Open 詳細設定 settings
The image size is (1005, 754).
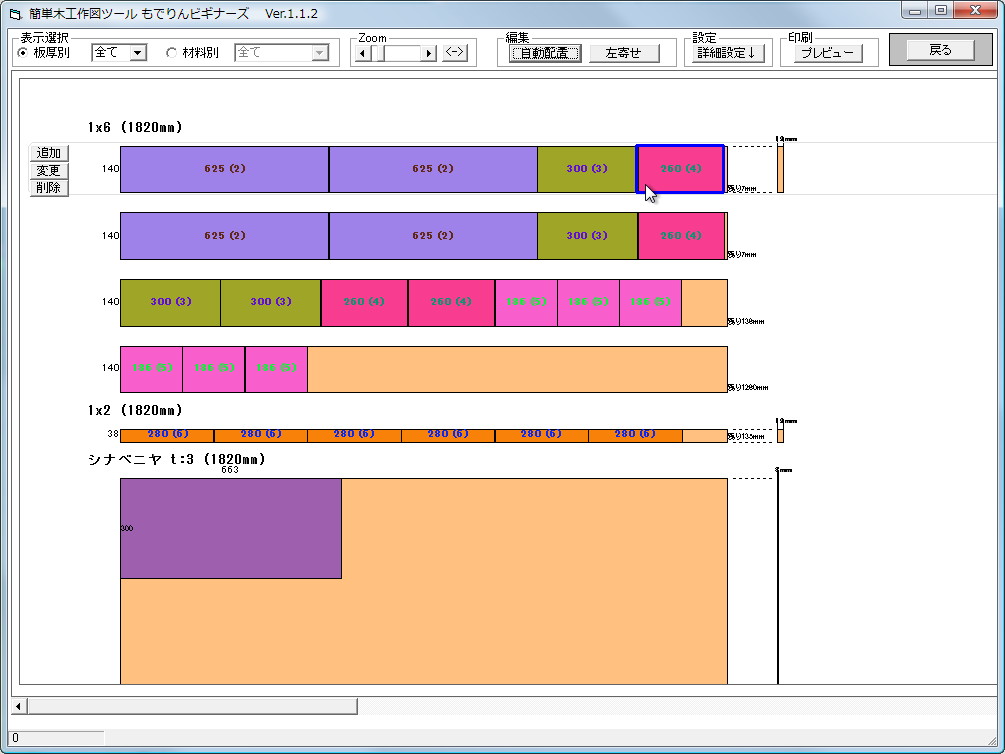tap(727, 53)
